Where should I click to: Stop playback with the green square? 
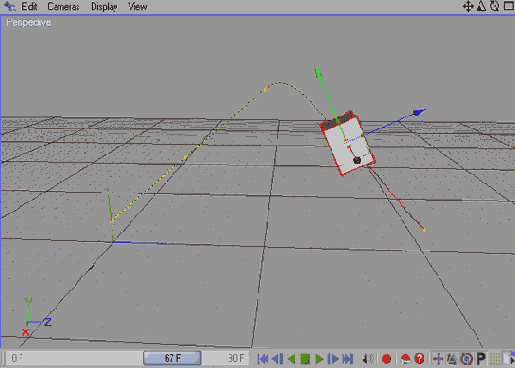pyautogui.click(x=305, y=359)
